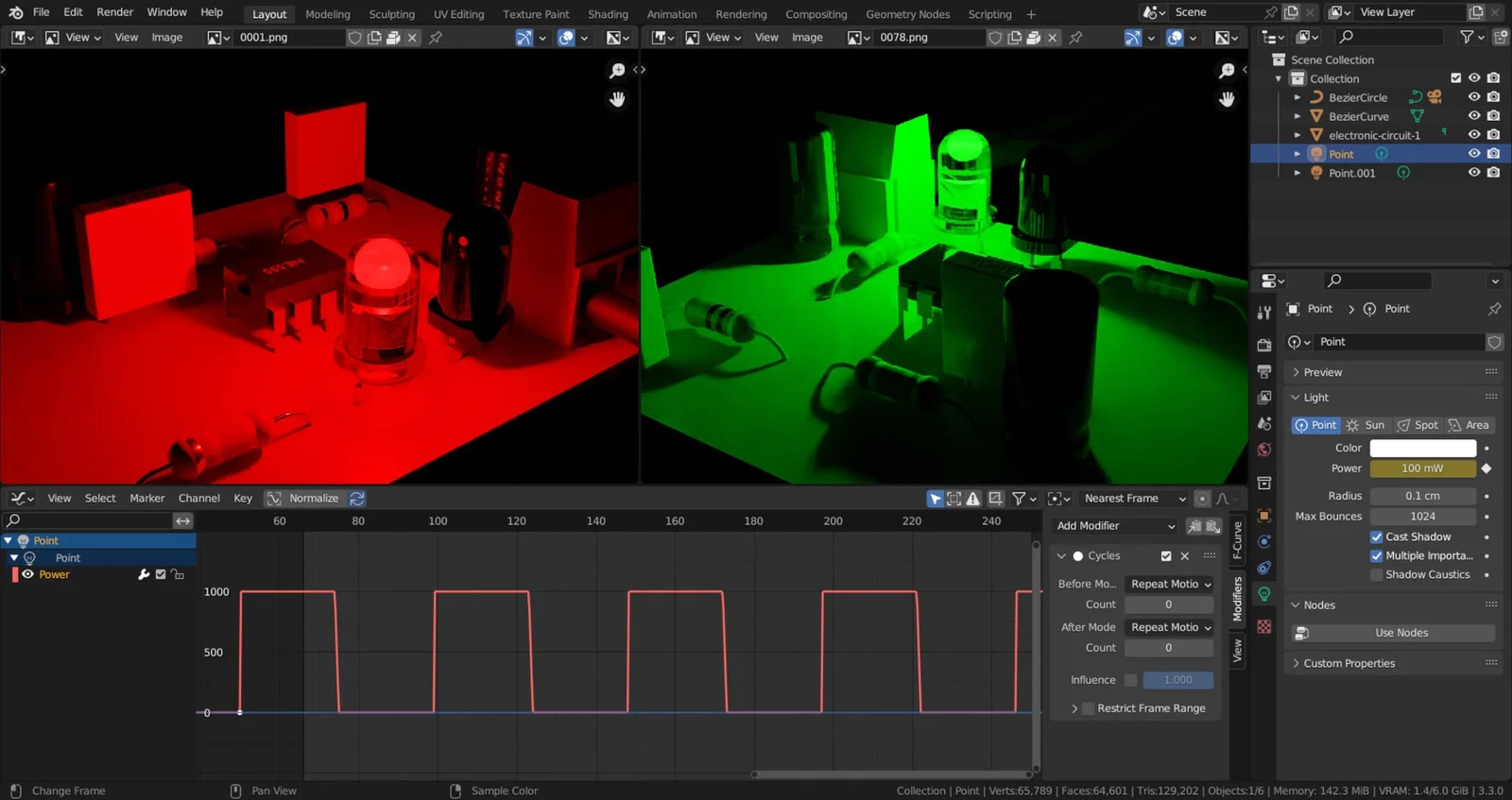Open the Render menu
Screen dimensions: 1512x800
(x=114, y=12)
